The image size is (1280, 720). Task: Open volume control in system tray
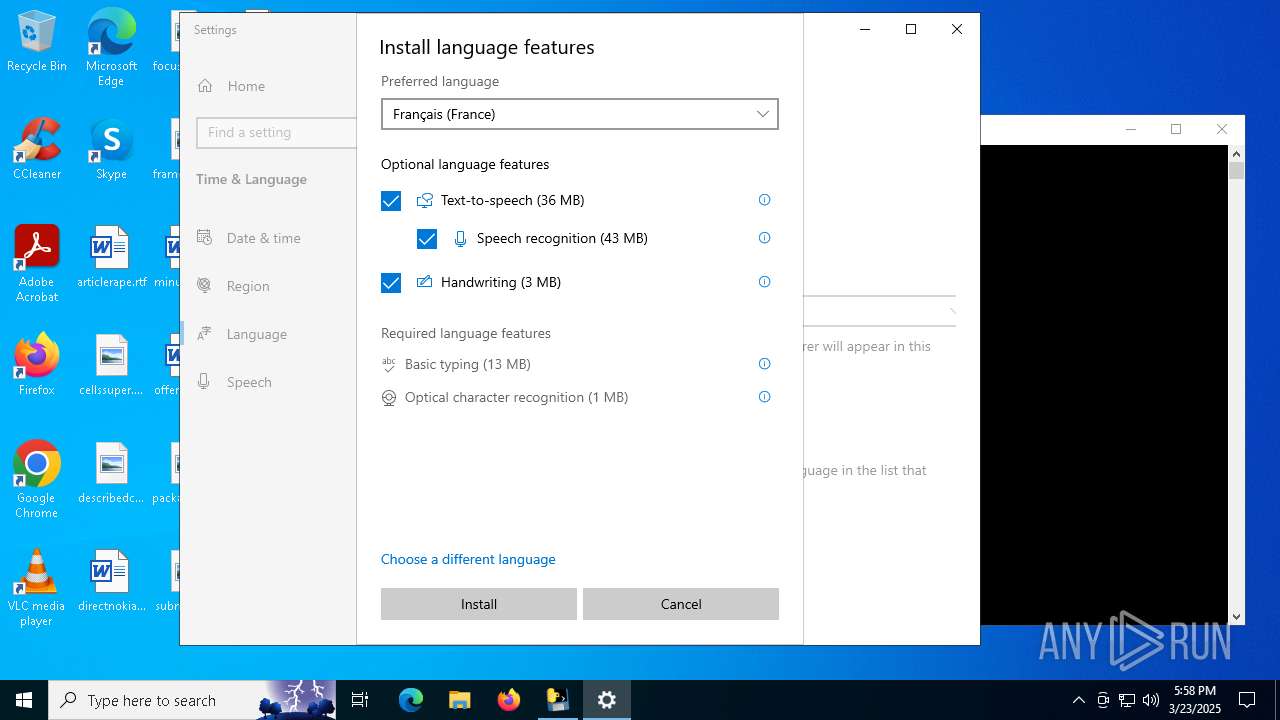pos(1151,700)
